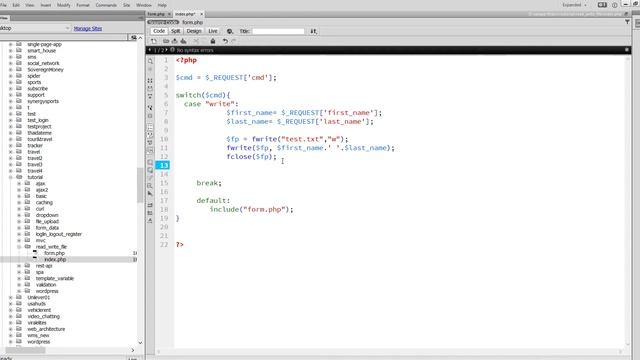Click the Balance Braces icon
Image resolution: width=640 pixels, height=360 pixels.
click(x=150, y=116)
